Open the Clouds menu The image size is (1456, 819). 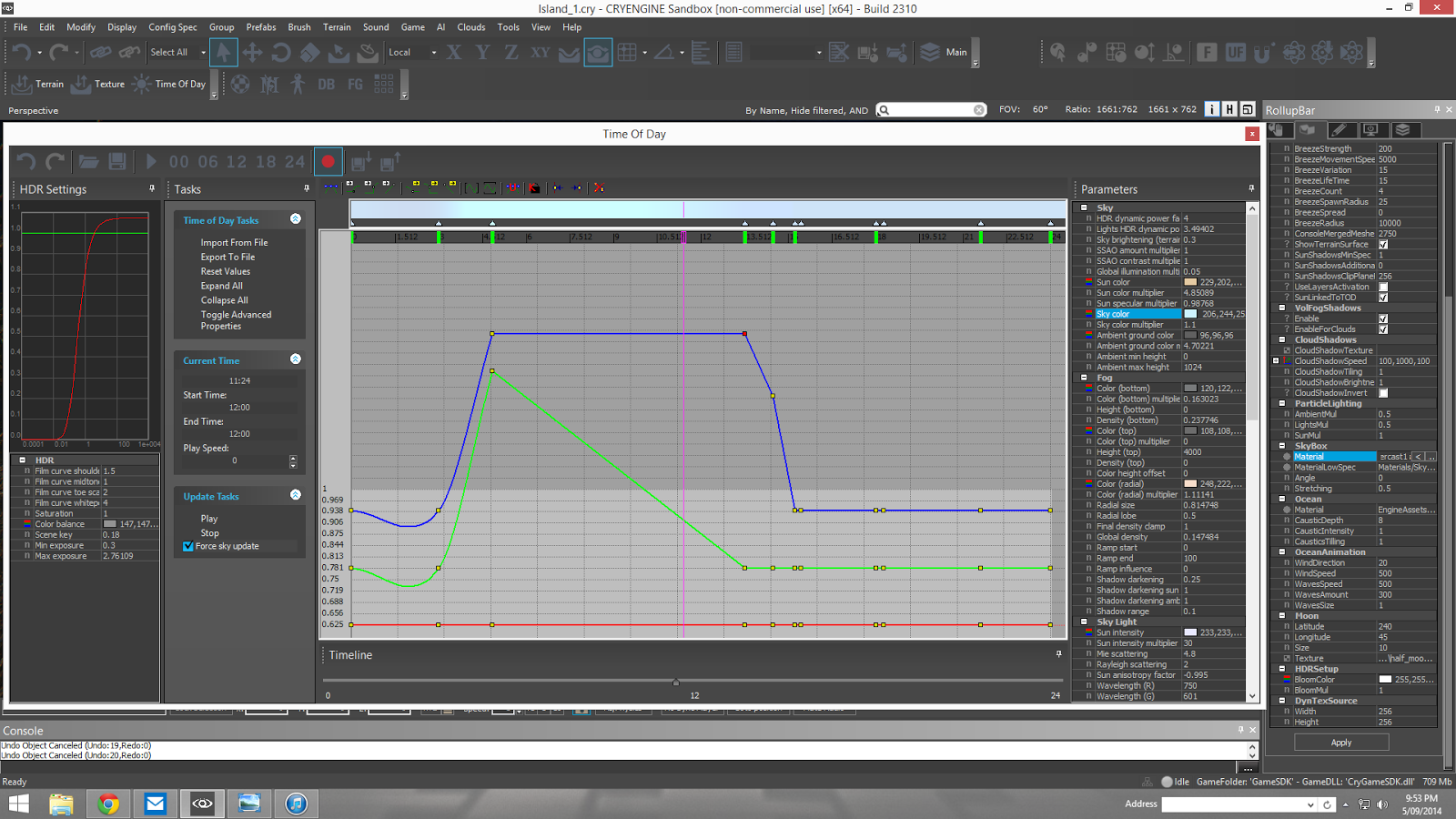471,27
